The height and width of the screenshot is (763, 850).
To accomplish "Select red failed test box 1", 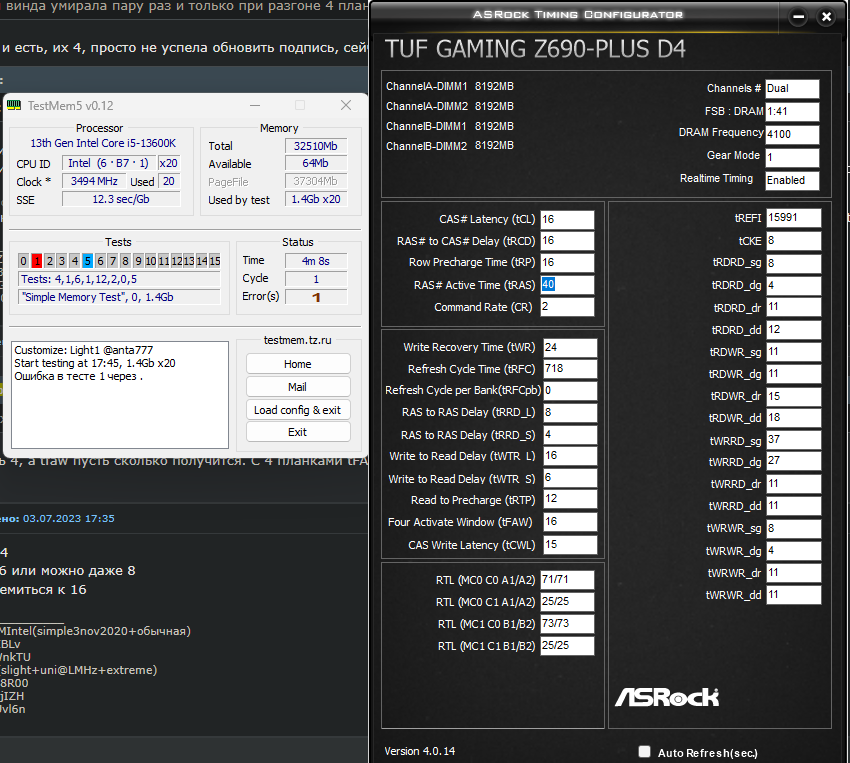I will coord(36,261).
